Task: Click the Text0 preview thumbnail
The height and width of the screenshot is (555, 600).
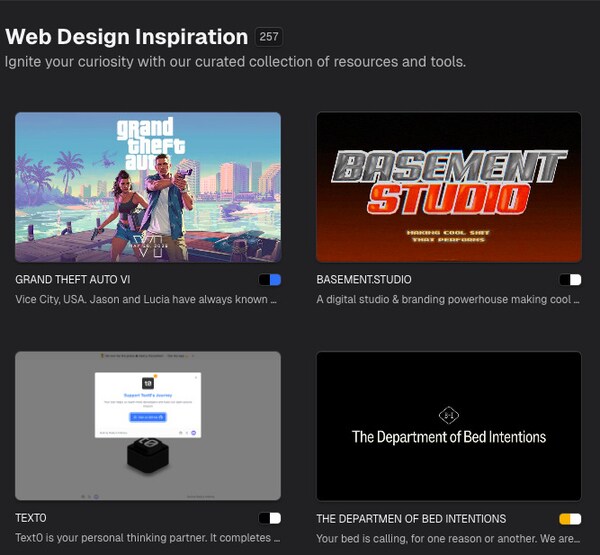Action: coord(148,425)
